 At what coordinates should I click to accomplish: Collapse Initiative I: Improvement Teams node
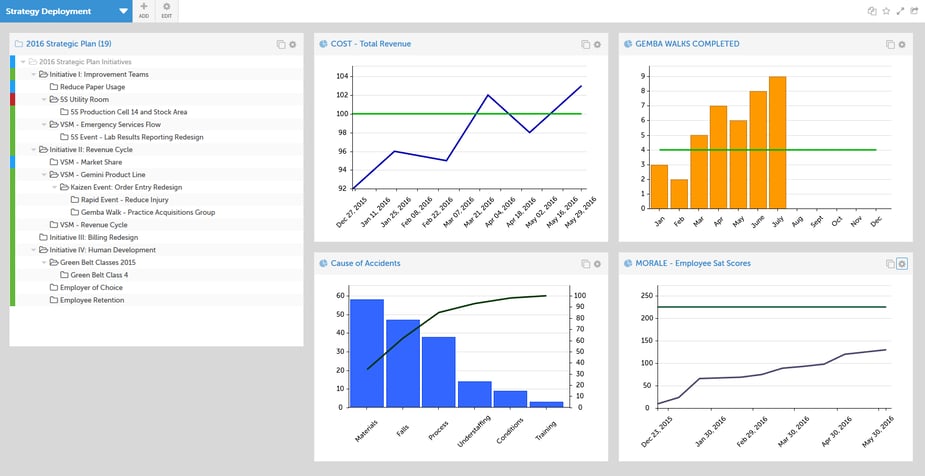click(34, 74)
